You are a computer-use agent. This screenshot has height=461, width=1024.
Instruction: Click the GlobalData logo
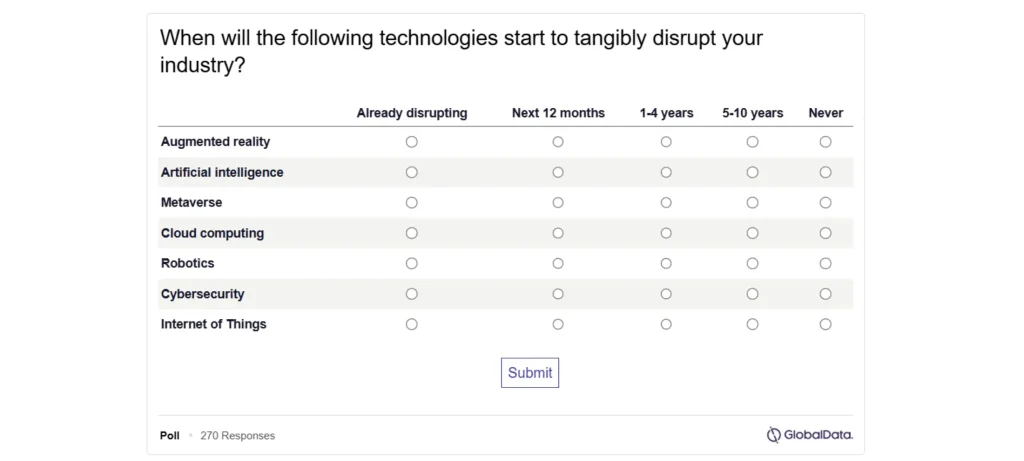[x=809, y=435]
